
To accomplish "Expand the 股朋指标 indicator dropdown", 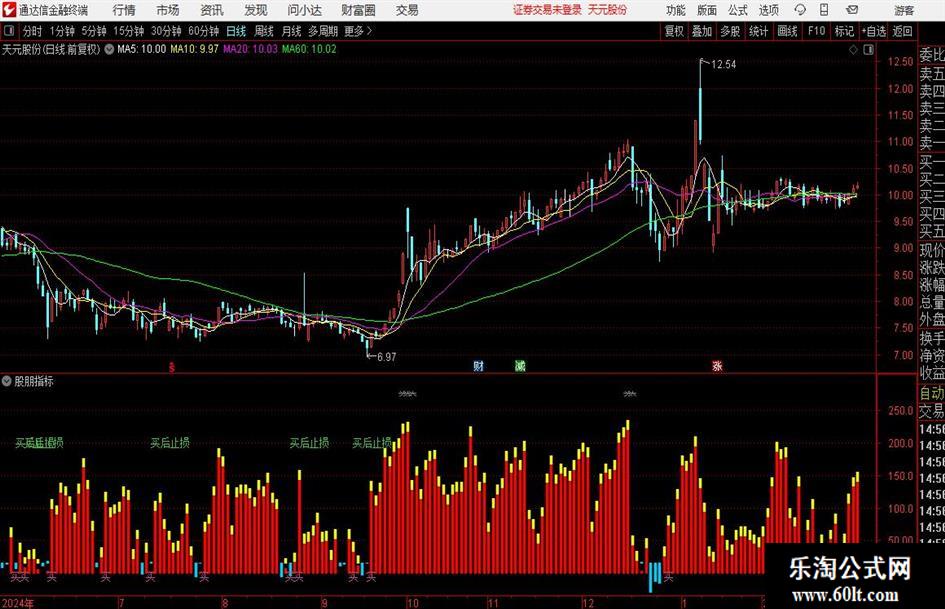I will tap(7, 381).
